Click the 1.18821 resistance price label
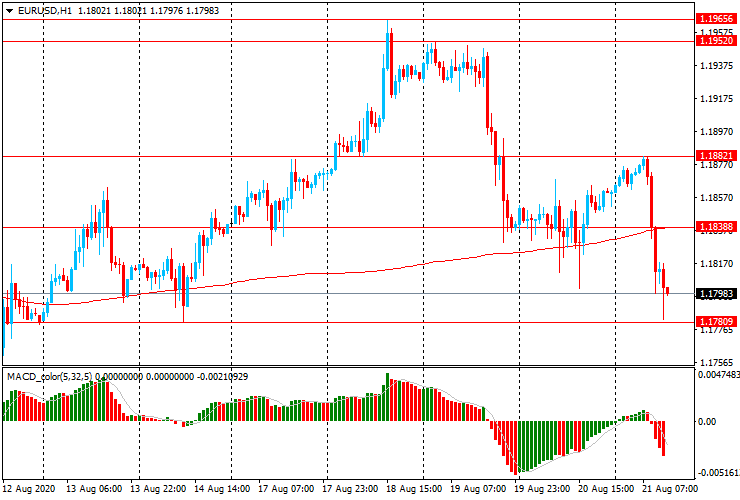740x500 pixels. 716,156
